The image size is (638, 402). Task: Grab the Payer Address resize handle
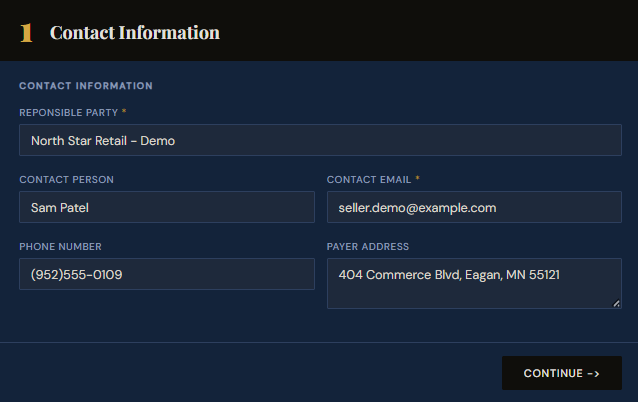coord(616,303)
